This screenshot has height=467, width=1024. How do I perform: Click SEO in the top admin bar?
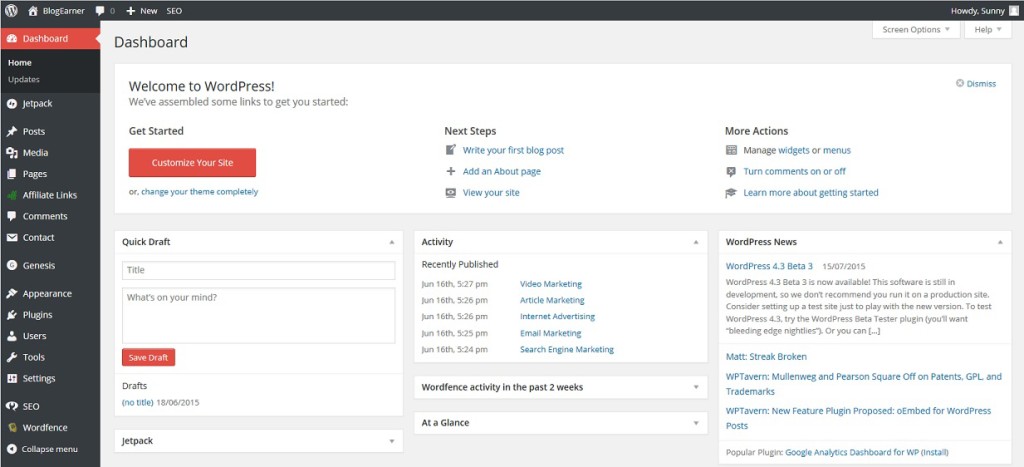coord(174,11)
